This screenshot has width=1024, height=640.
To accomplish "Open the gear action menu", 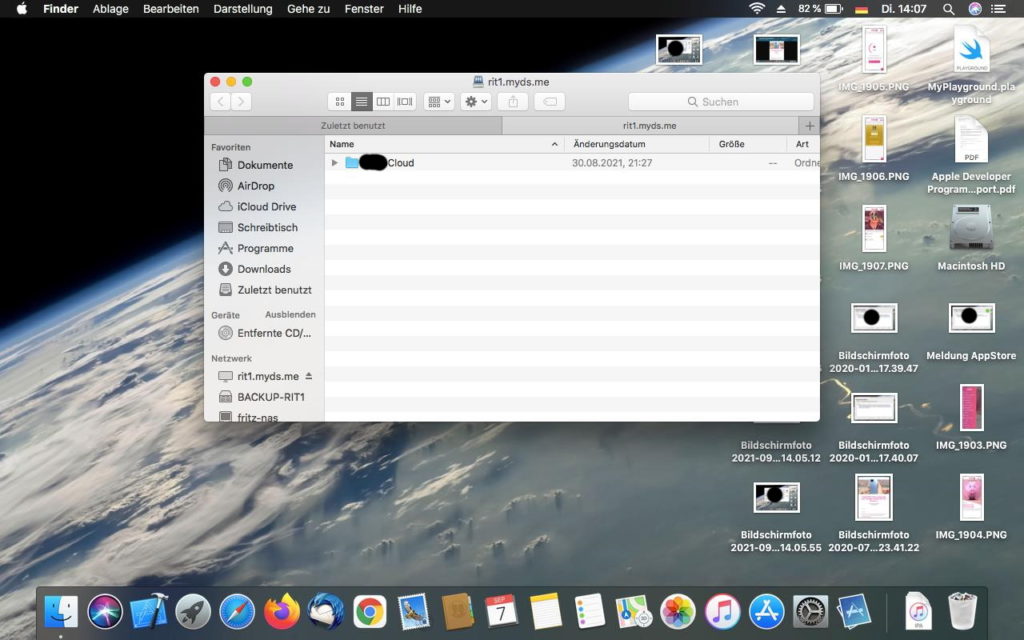I will click(475, 102).
